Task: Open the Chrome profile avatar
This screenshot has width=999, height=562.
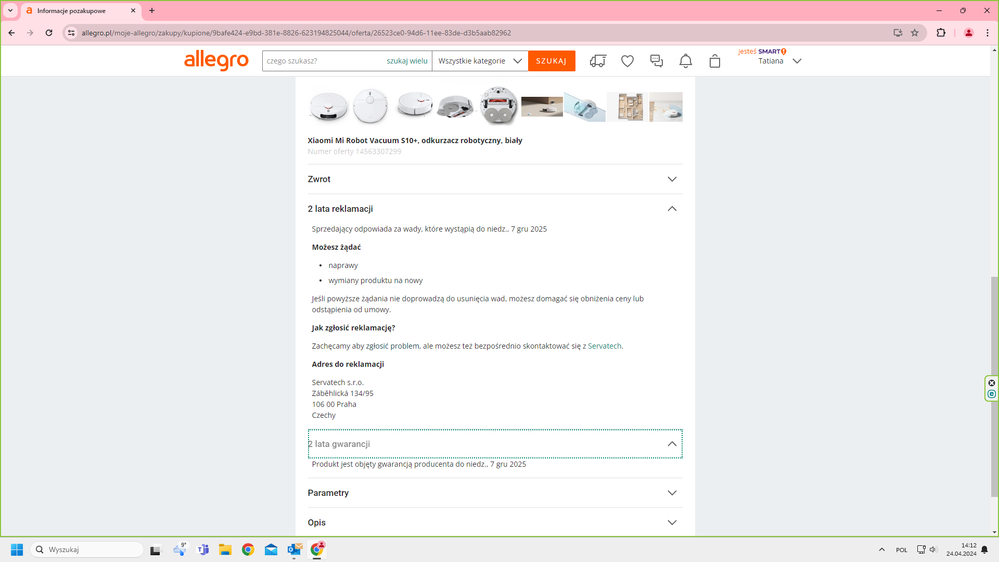Action: 968,32
